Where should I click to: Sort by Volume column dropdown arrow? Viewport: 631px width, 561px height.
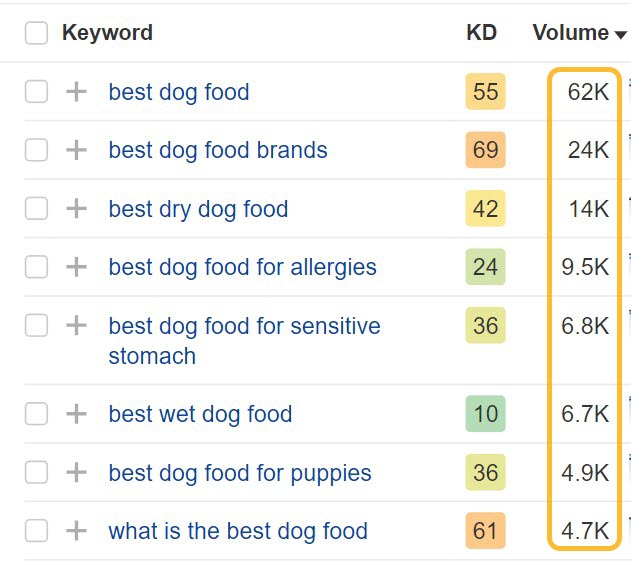(621, 35)
